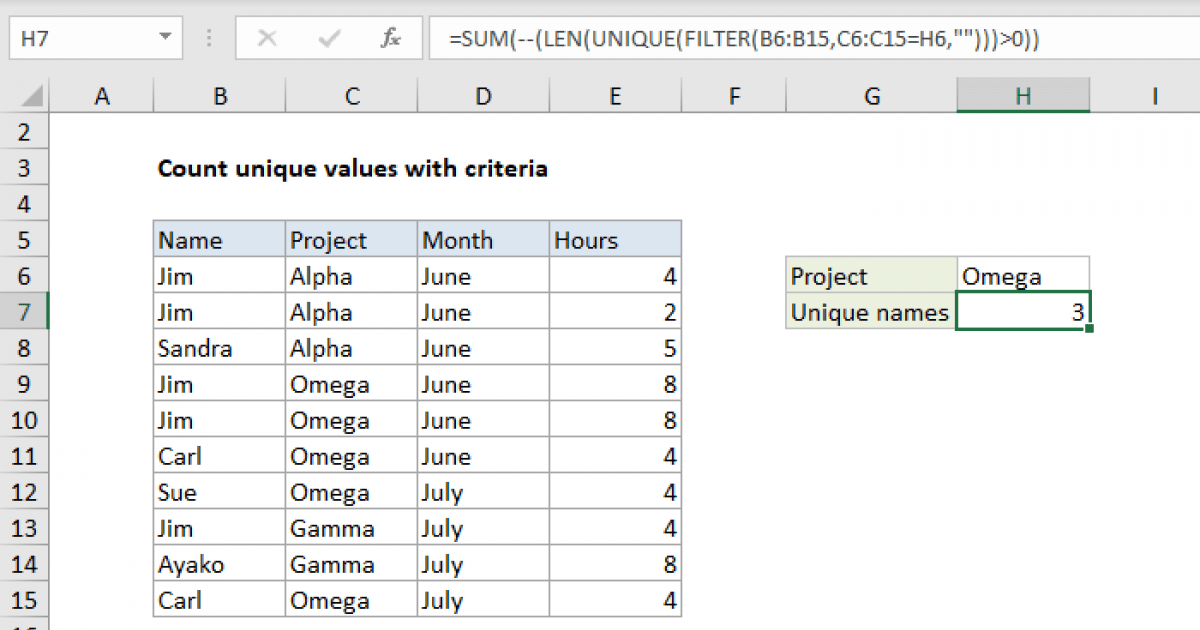The height and width of the screenshot is (630, 1200).
Task: Open the Name Box dropdown arrow
Action: [x=165, y=39]
